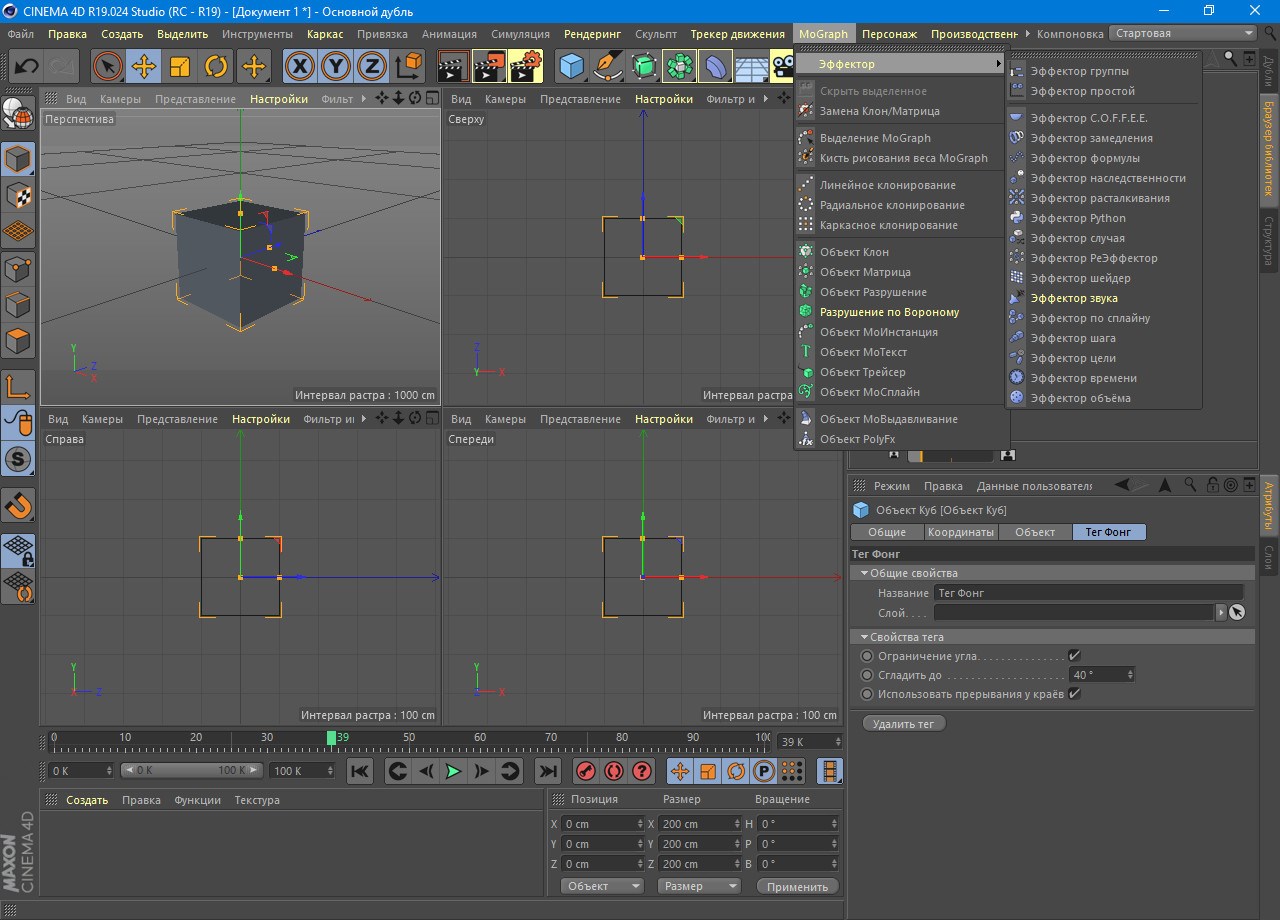Click the record active objects keyframe icon
The width and height of the screenshot is (1280, 920).
tap(586, 771)
